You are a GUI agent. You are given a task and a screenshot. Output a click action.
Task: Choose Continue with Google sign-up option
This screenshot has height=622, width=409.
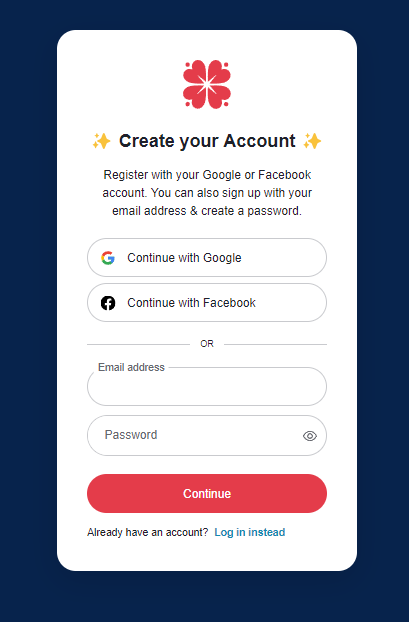207,257
